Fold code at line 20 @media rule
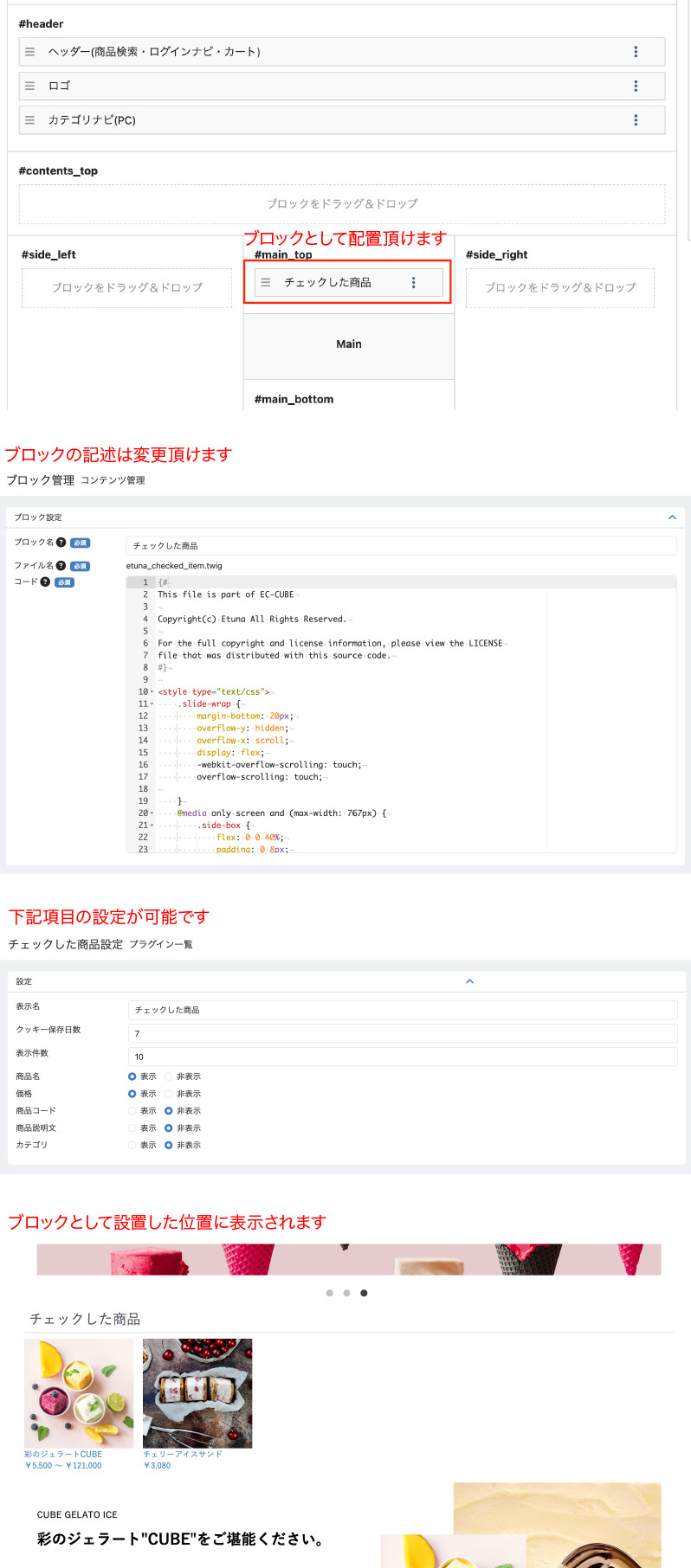The width and height of the screenshot is (691, 1568). (152, 813)
